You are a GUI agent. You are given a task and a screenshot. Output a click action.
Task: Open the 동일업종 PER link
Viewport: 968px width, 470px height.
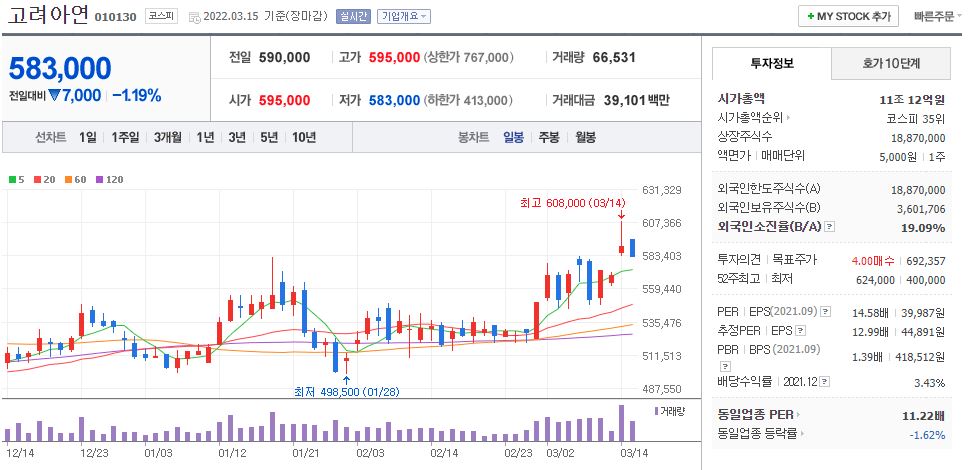point(756,415)
